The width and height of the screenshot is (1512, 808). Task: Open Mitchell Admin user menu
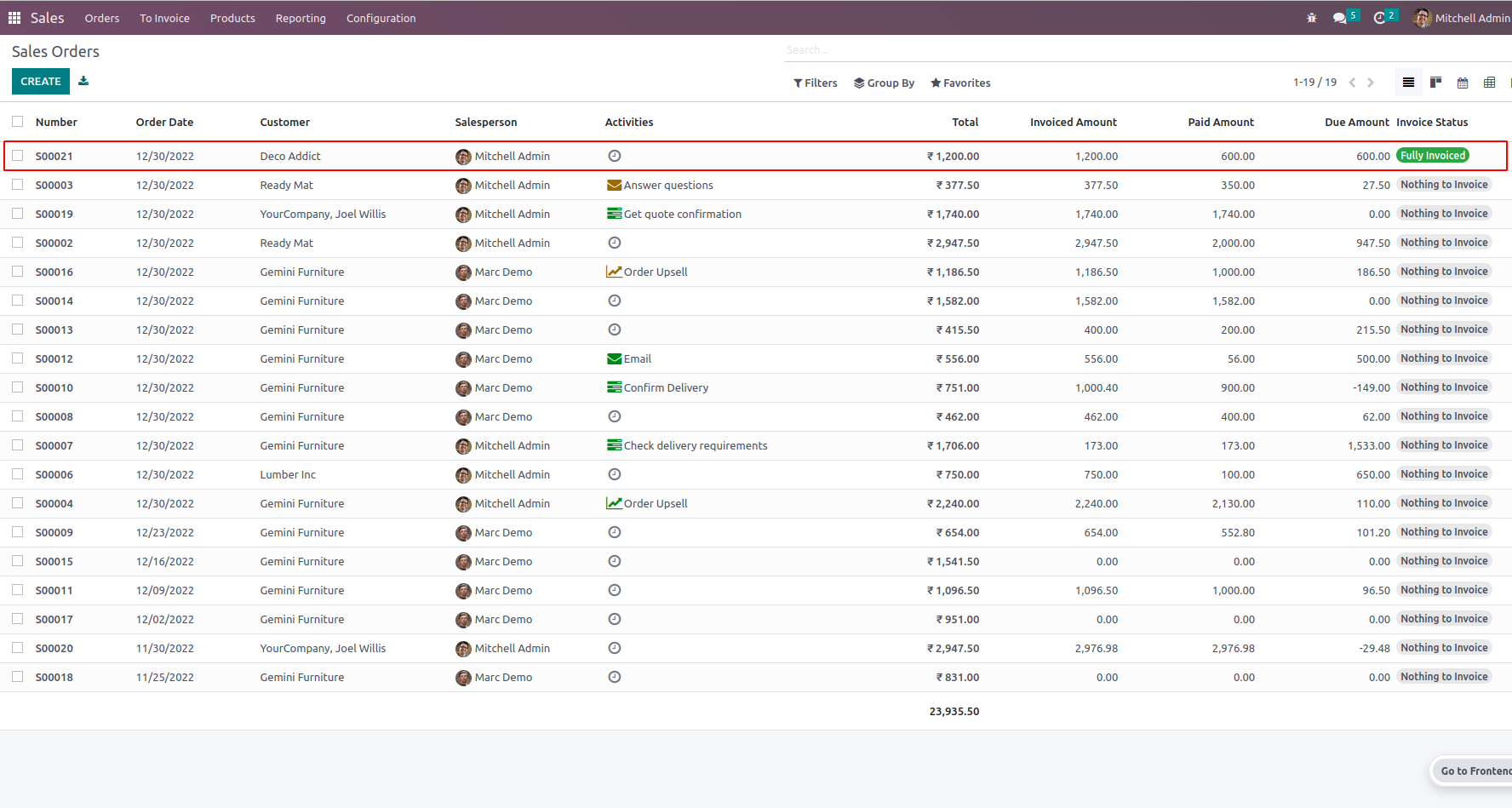[x=1462, y=18]
